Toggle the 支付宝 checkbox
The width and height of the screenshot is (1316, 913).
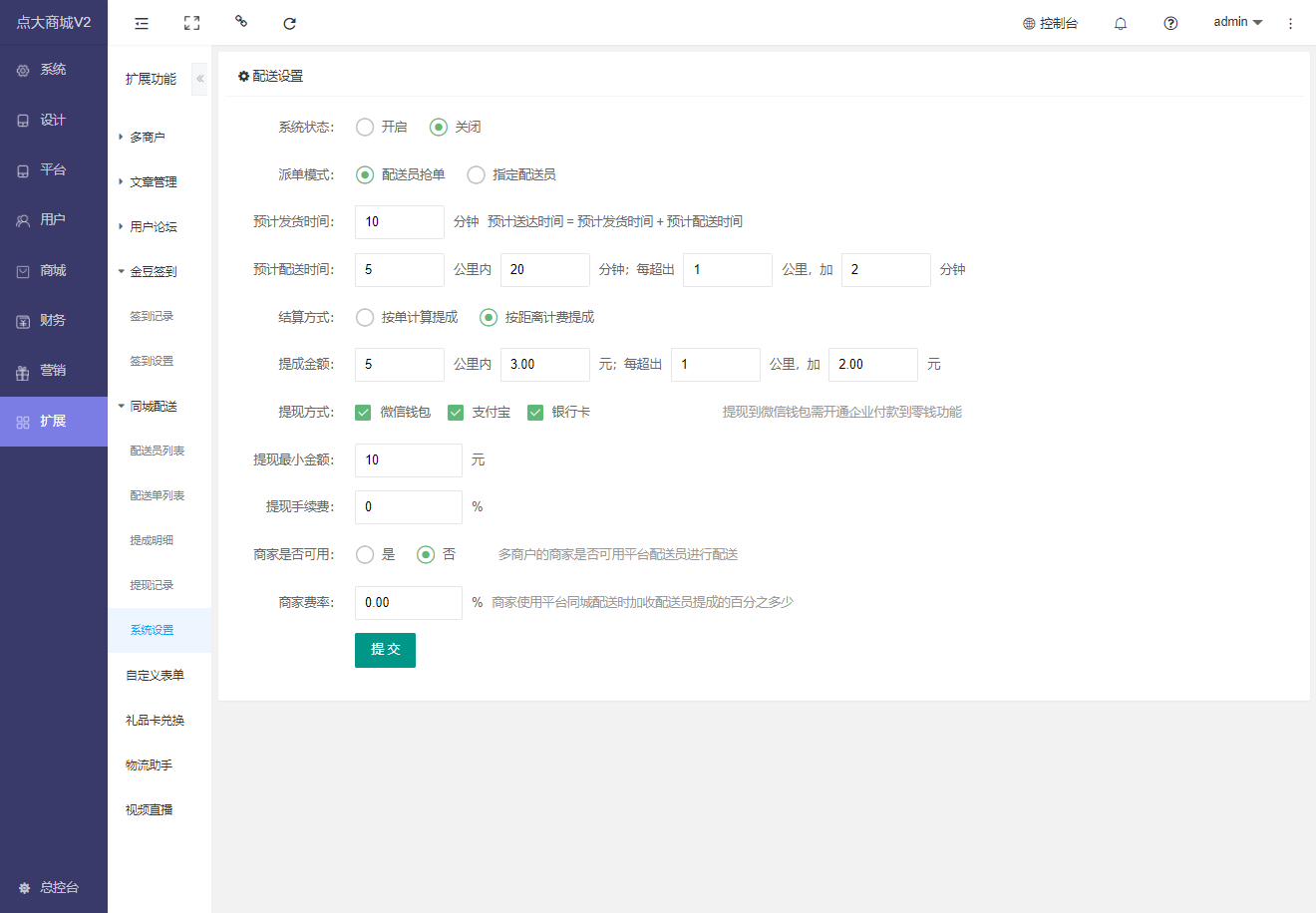(479, 412)
